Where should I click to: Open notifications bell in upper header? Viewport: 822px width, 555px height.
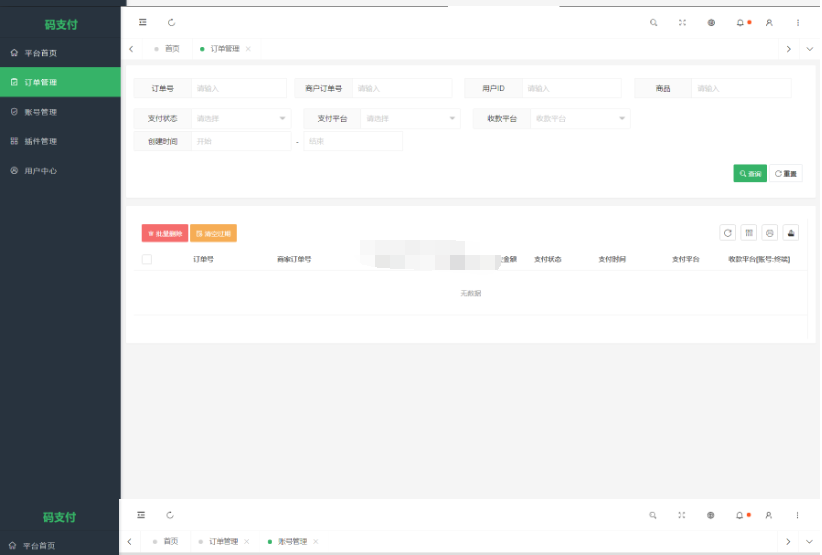pyautogui.click(x=740, y=23)
